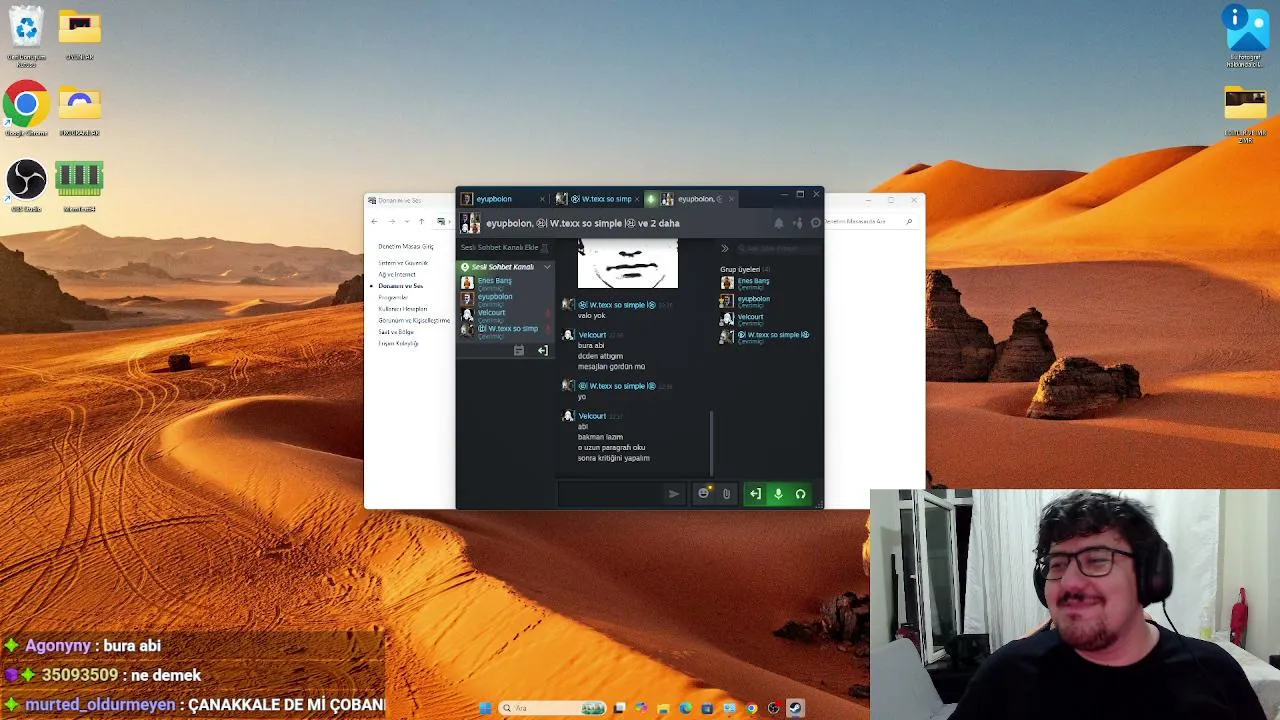Open Programlar in Control Panel
The height and width of the screenshot is (720, 1280).
coord(393,297)
